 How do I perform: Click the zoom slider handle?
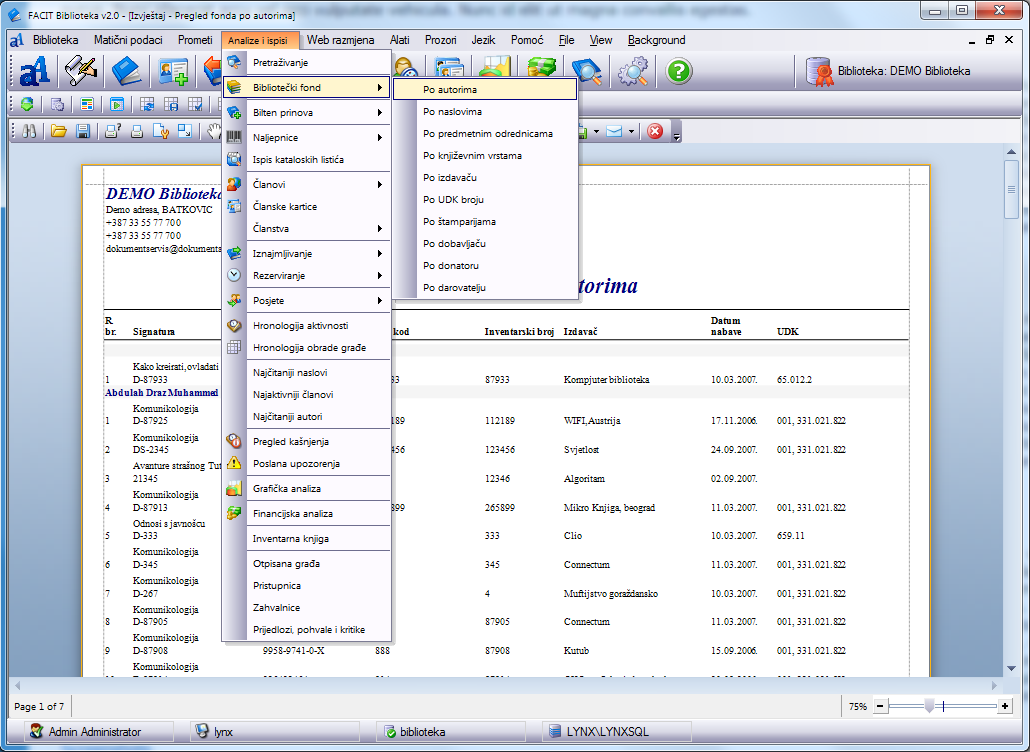(929, 706)
